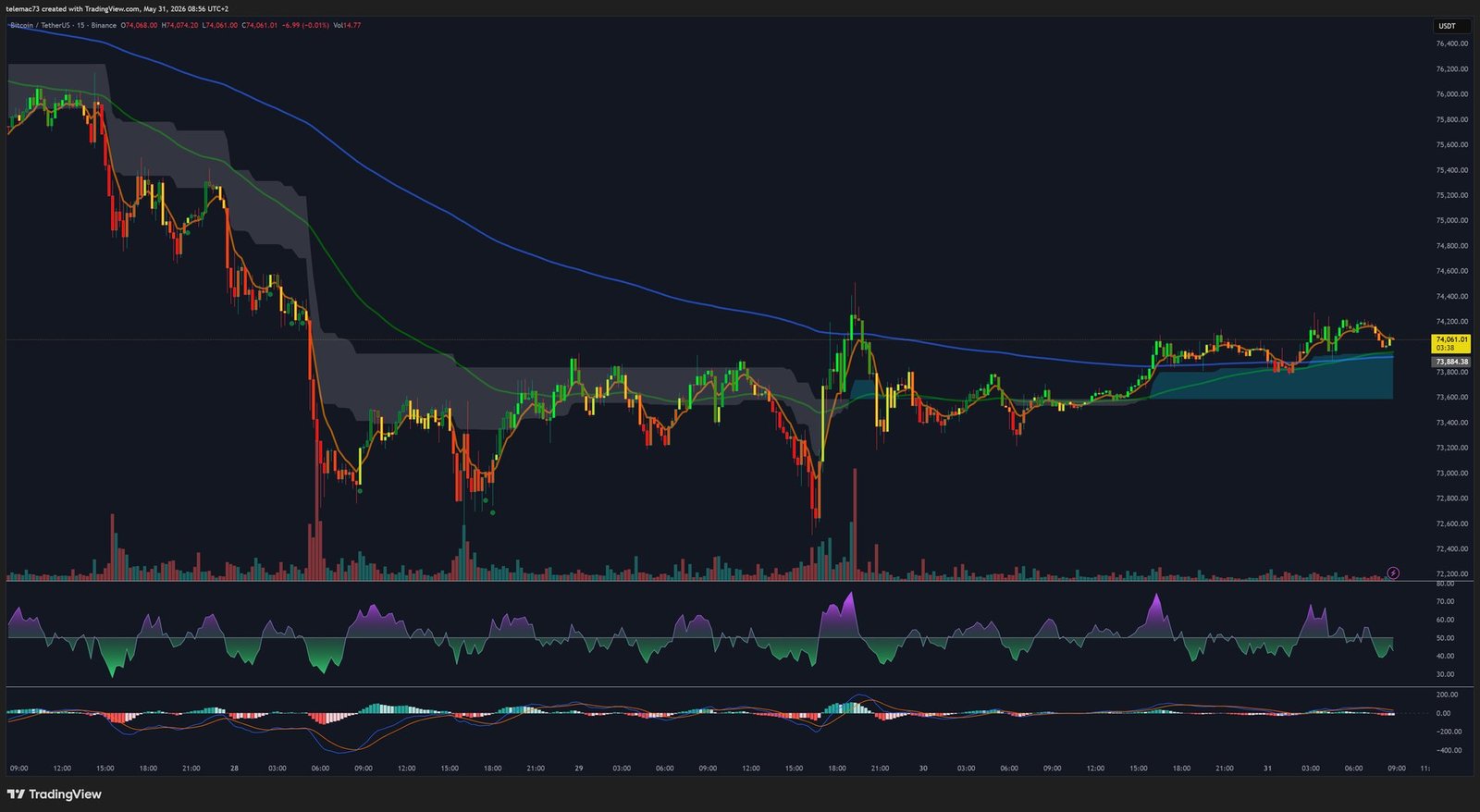The image size is (1480, 812).
Task: Click the yellow 74,061.01 current price label
Action: coord(1451,343)
